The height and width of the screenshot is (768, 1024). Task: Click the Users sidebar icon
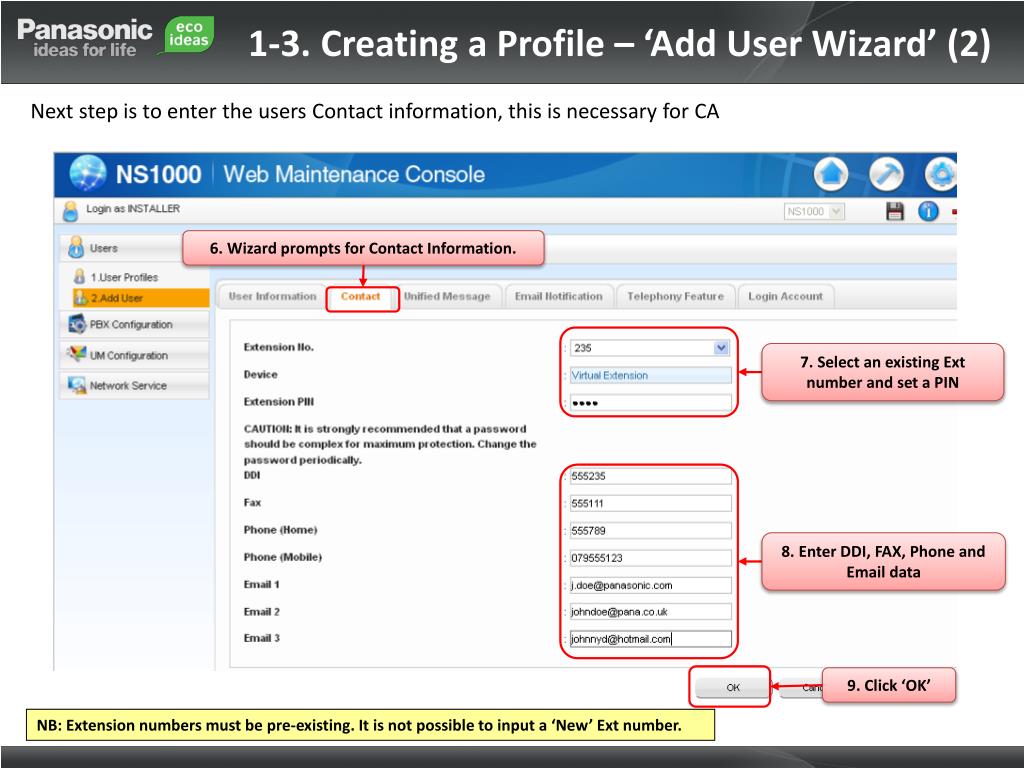click(x=76, y=248)
